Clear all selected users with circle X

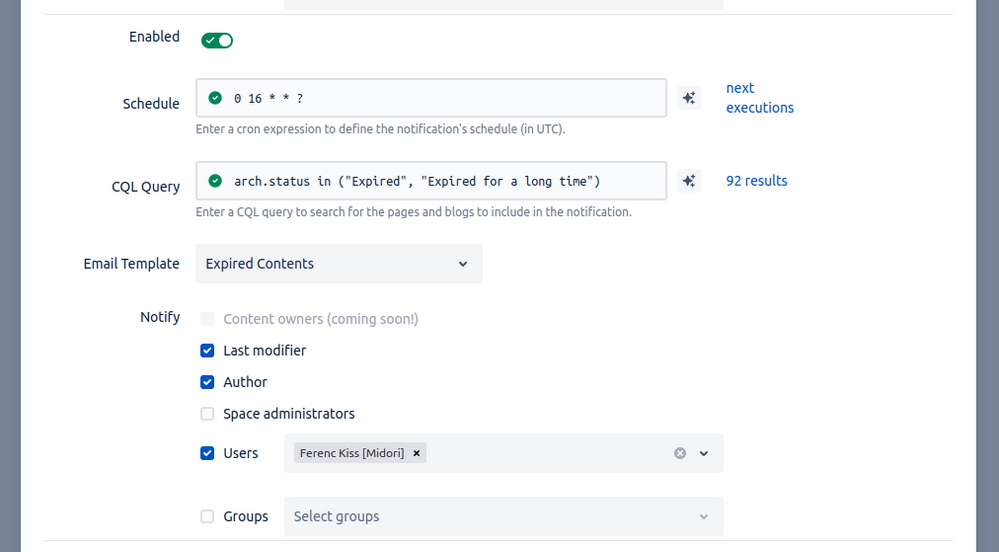point(680,453)
